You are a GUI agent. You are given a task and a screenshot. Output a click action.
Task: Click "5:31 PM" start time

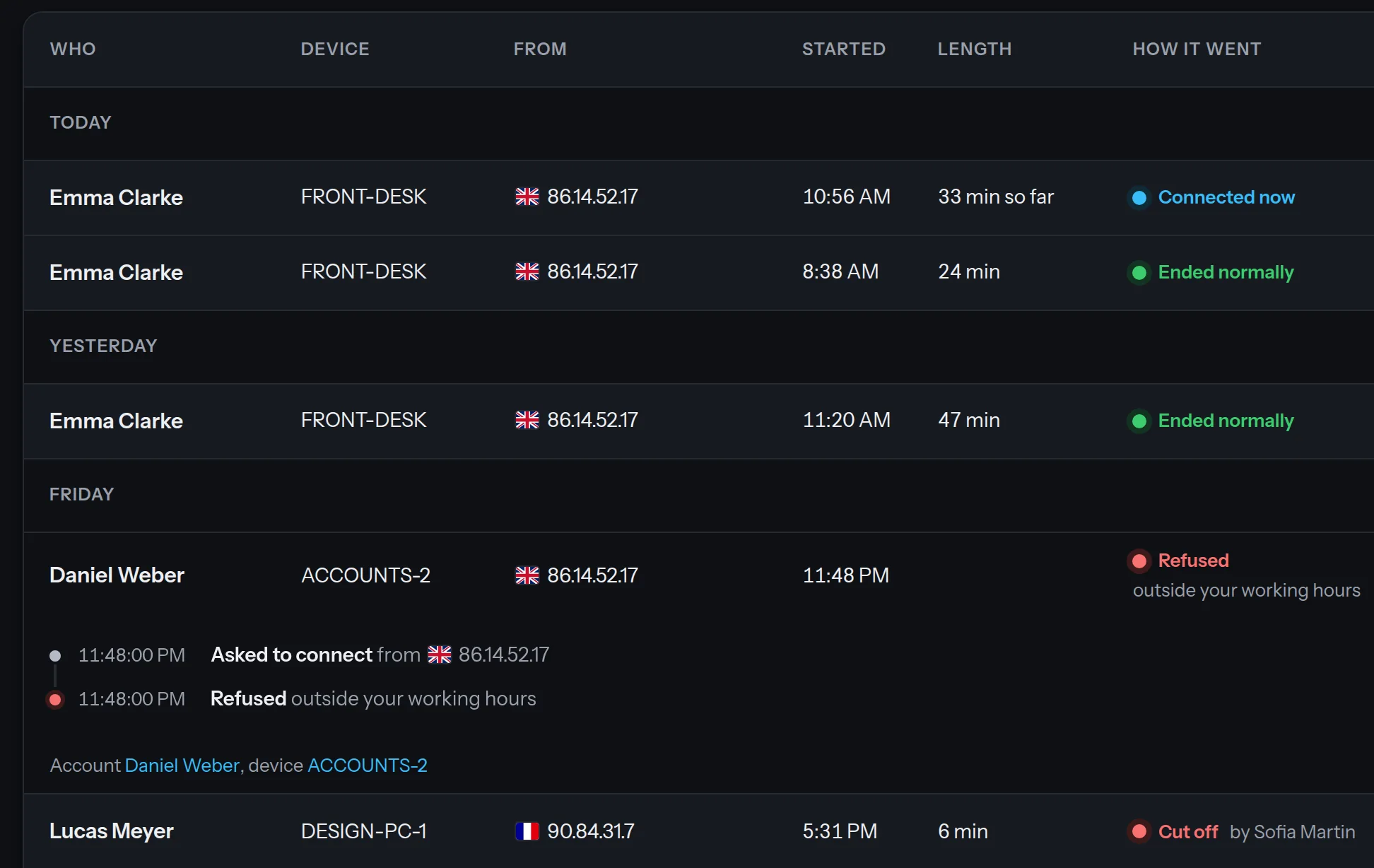840,831
